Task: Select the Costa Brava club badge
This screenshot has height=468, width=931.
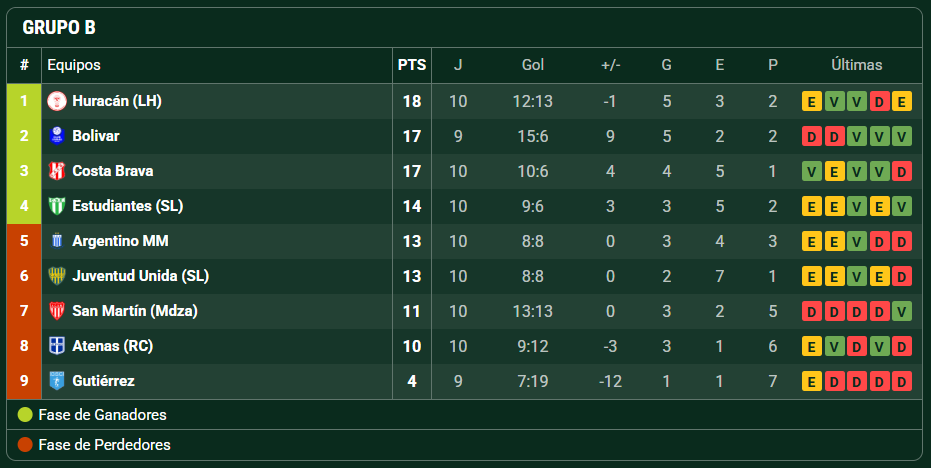Action: 56,171
